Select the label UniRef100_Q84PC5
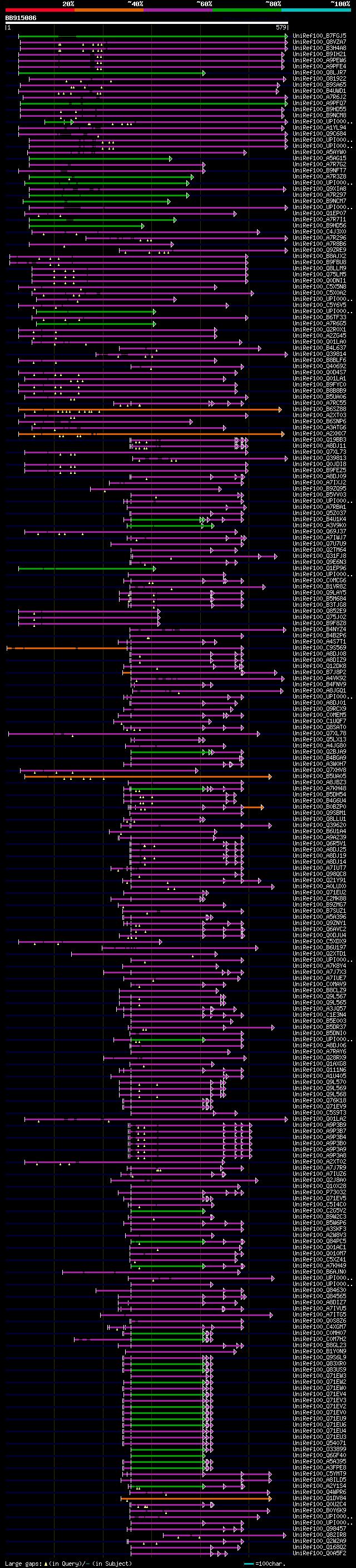 (x=319, y=1241)
